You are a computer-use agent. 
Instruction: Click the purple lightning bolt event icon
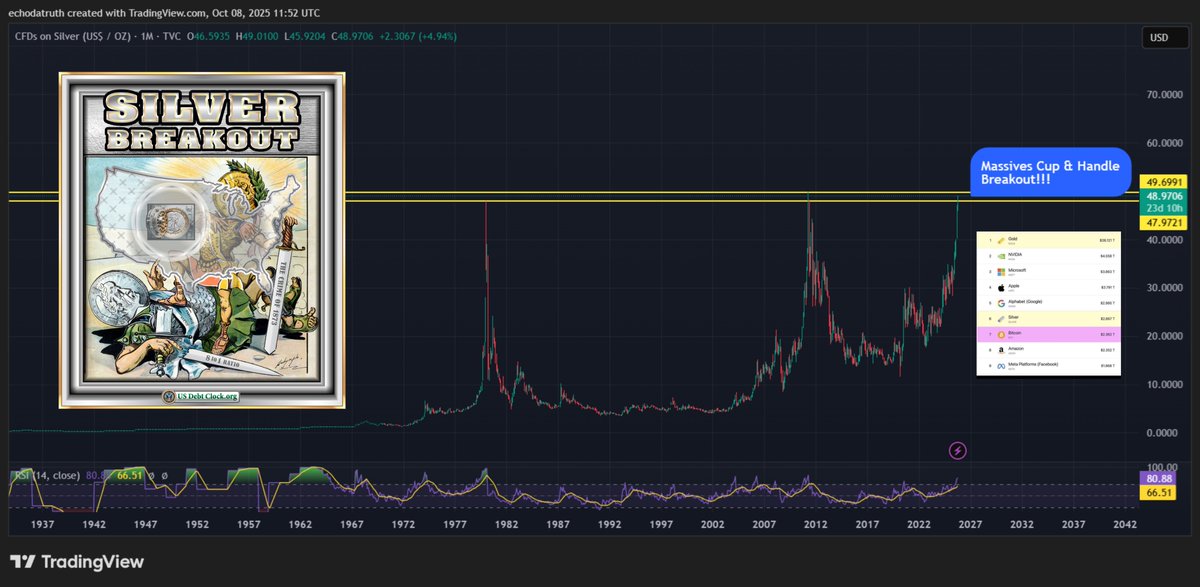(958, 451)
